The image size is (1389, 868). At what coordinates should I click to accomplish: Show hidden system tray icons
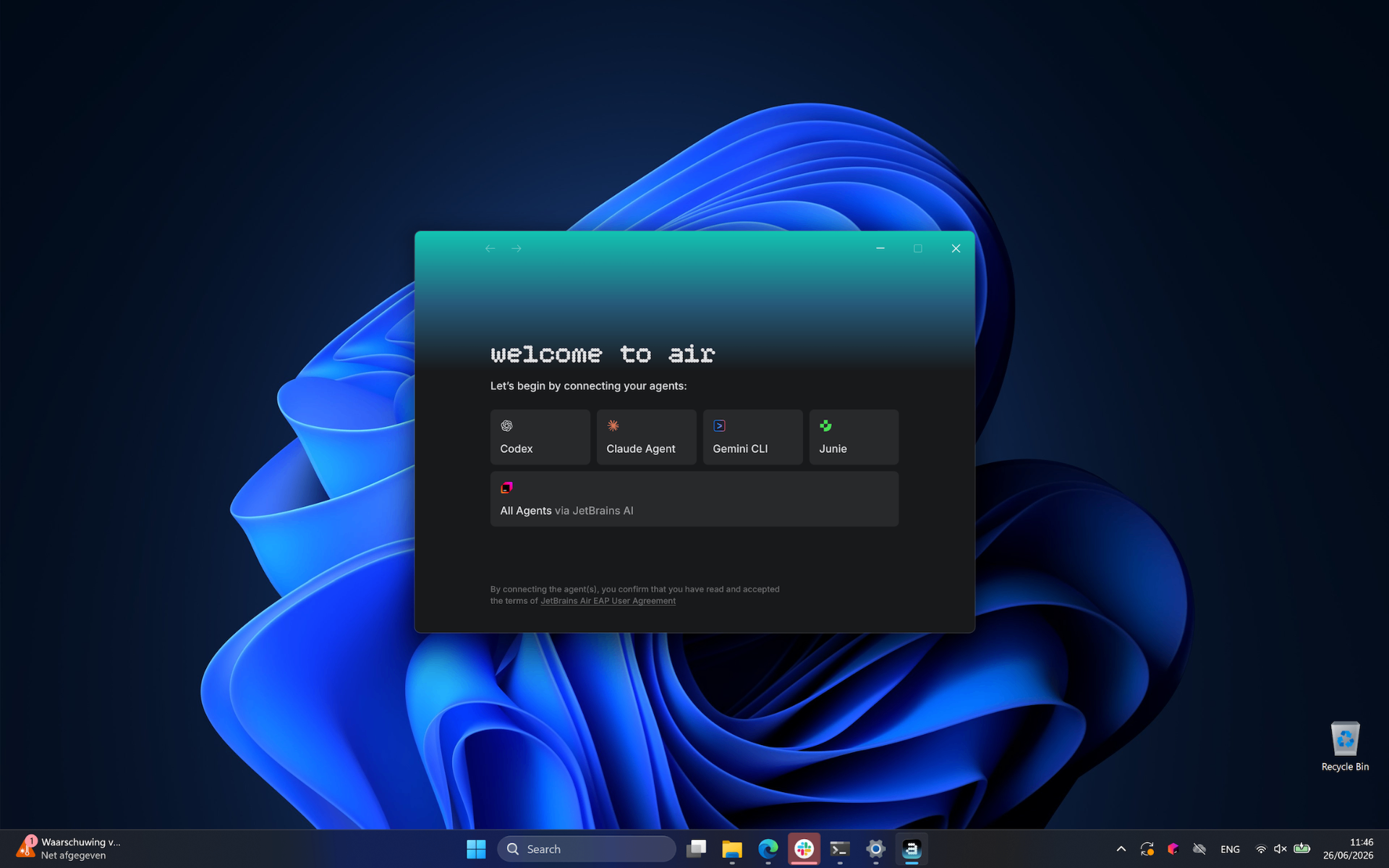click(x=1121, y=849)
